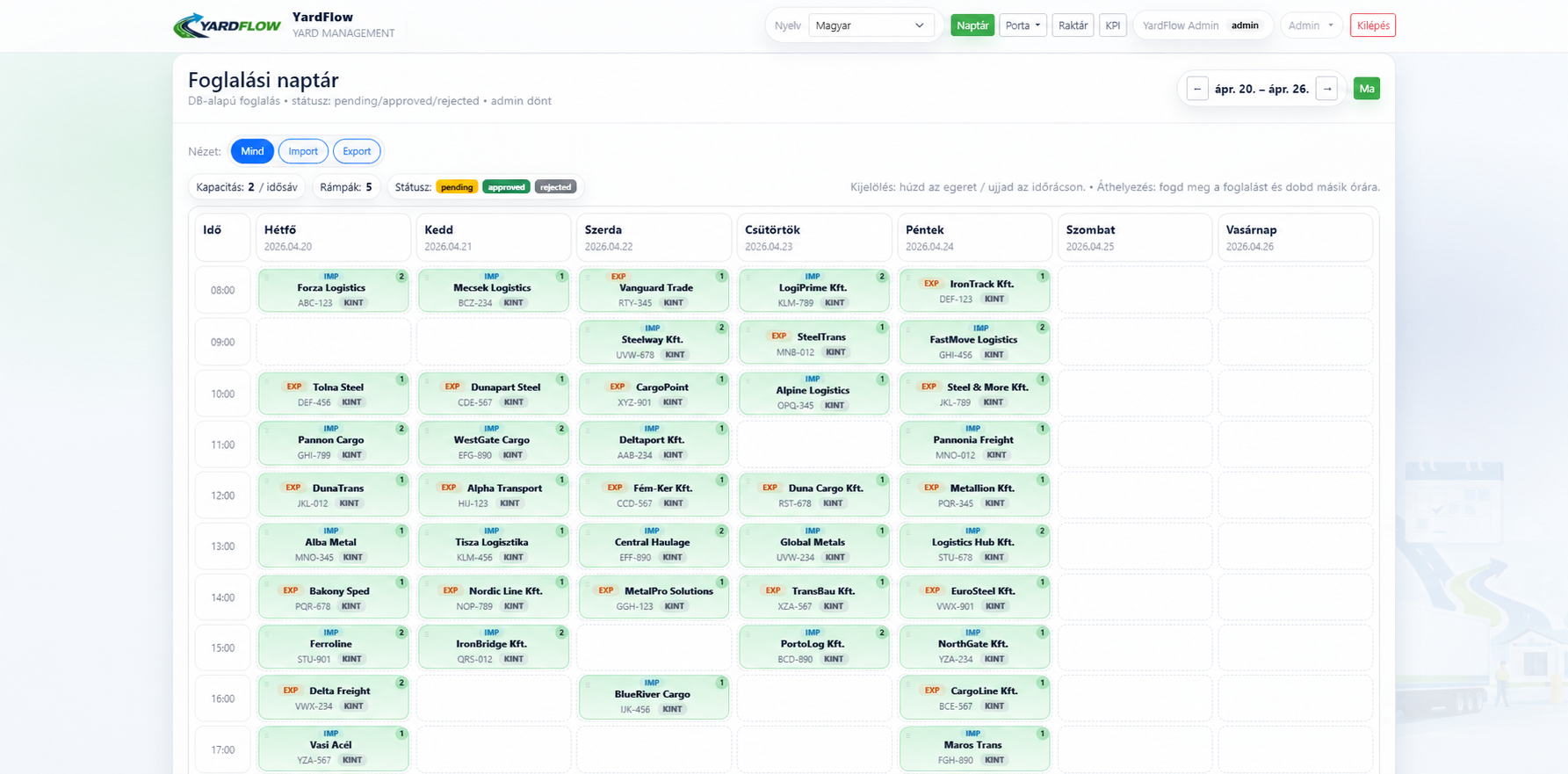Viewport: 1568px width, 774px height.
Task: Click KINT badge on Forza Logistics booking
Action: pos(354,303)
